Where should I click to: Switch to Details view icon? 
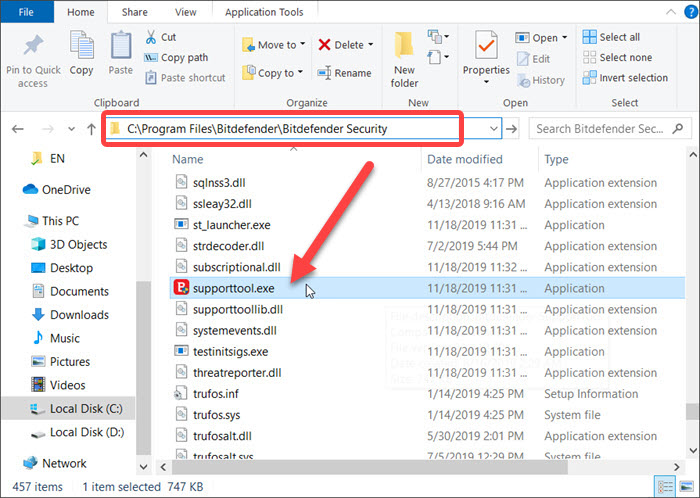(x=665, y=487)
